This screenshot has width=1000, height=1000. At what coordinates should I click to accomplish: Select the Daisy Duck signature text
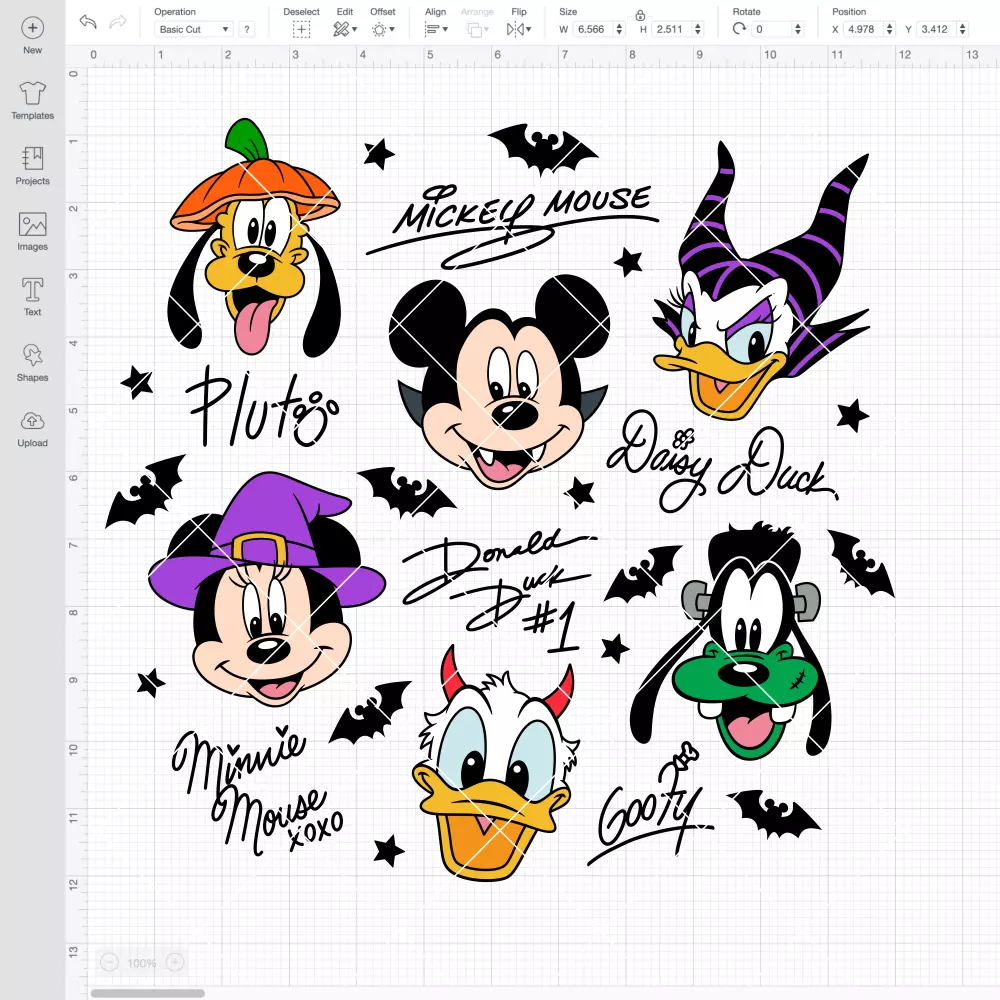point(721,461)
